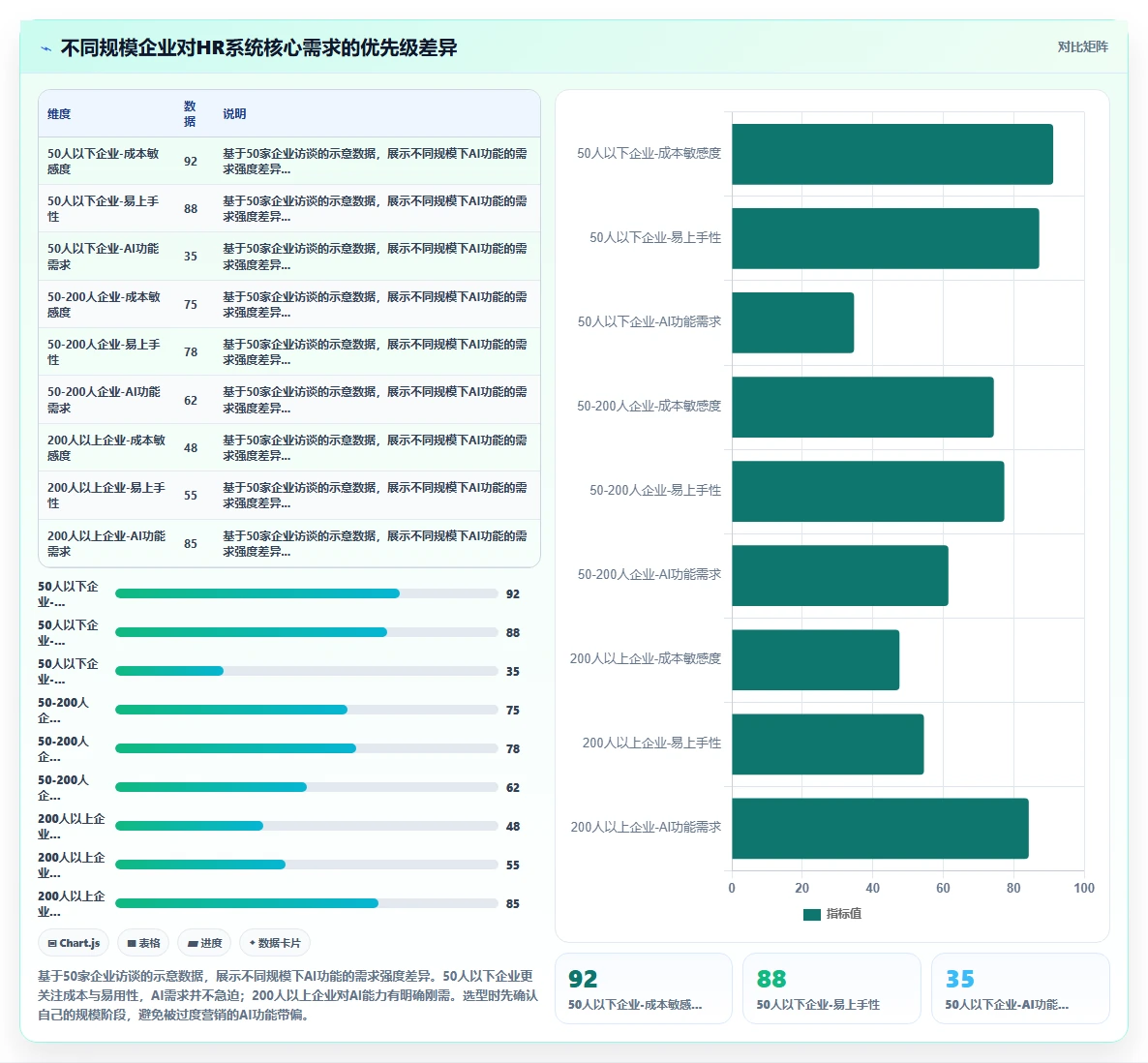Click the chart bar for 50人以下企业-AI功能需求
The width and height of the screenshot is (1148, 1063).
pos(793,322)
